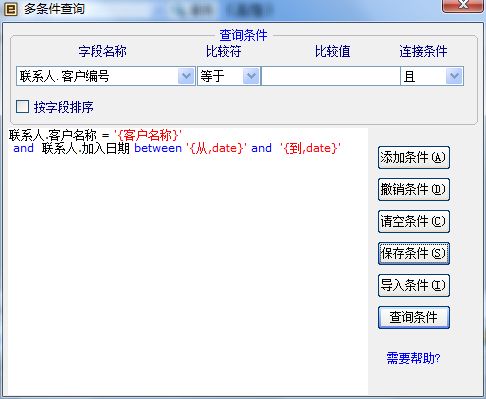This screenshot has height=399, width=486.
Task: Click the 保存条件(S) button
Action: pos(414,253)
